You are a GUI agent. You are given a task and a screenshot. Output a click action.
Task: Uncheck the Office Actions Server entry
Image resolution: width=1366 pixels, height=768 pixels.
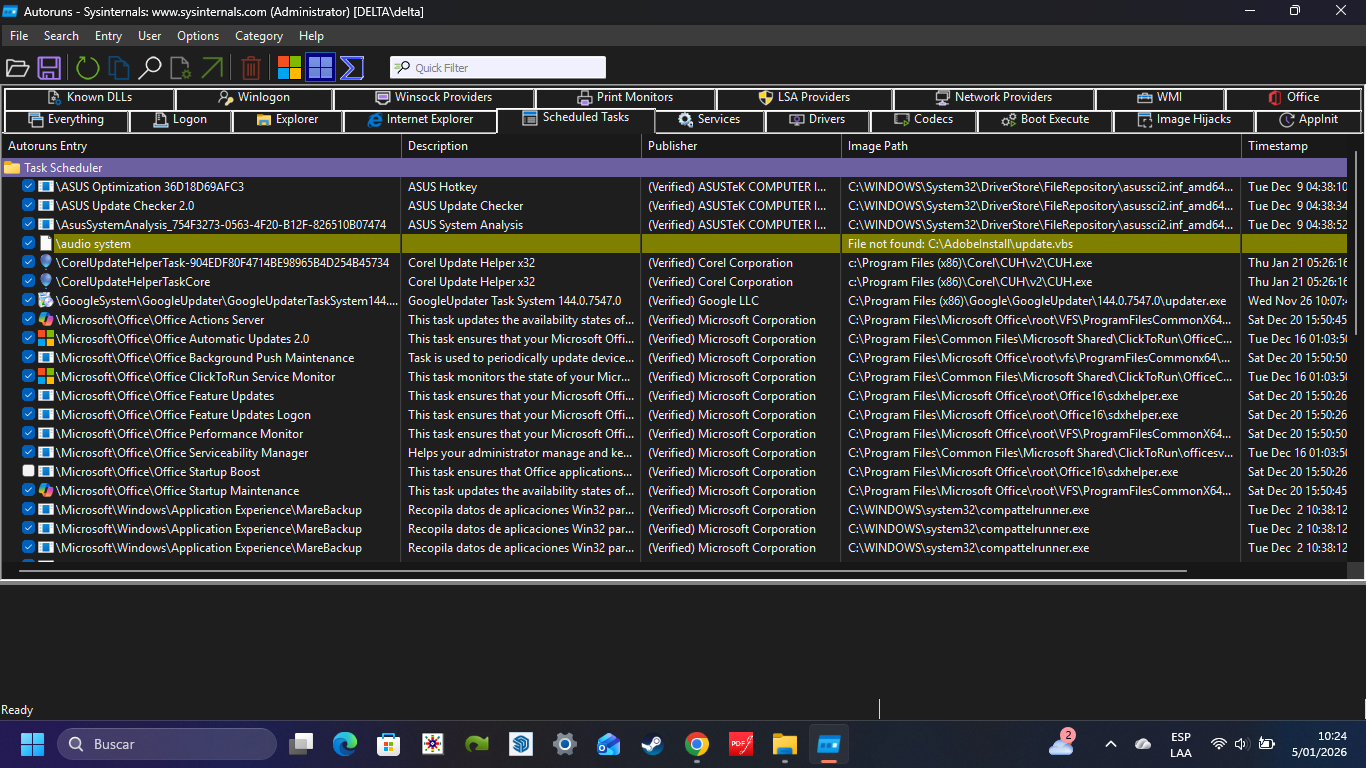[28, 320]
